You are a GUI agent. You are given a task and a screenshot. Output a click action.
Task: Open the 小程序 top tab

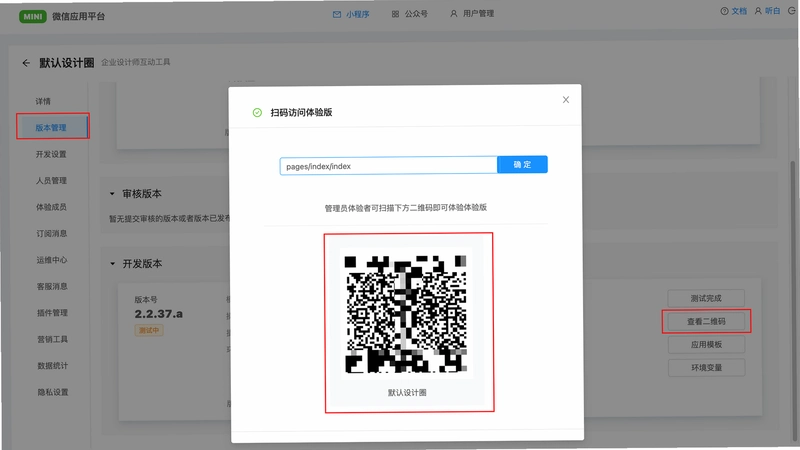351,14
